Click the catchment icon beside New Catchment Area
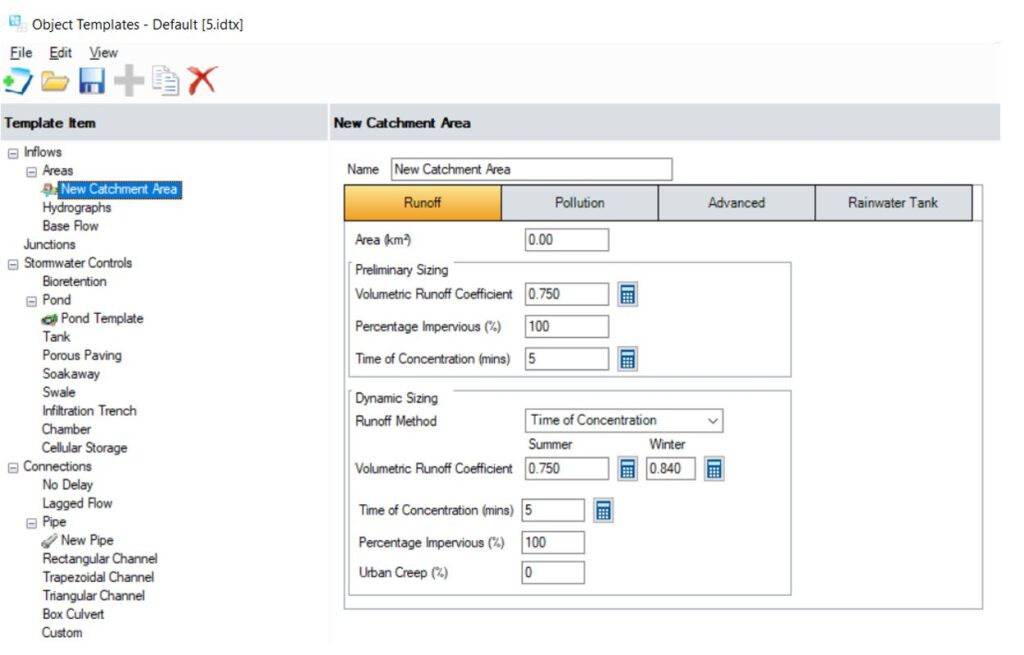This screenshot has height=655, width=1024. (x=49, y=190)
